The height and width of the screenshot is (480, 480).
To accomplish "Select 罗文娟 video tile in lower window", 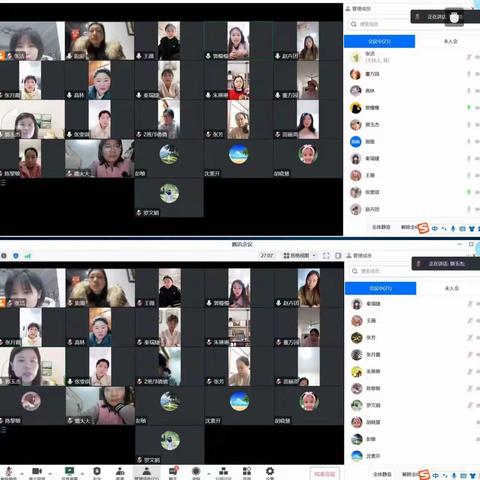I will click(169, 445).
